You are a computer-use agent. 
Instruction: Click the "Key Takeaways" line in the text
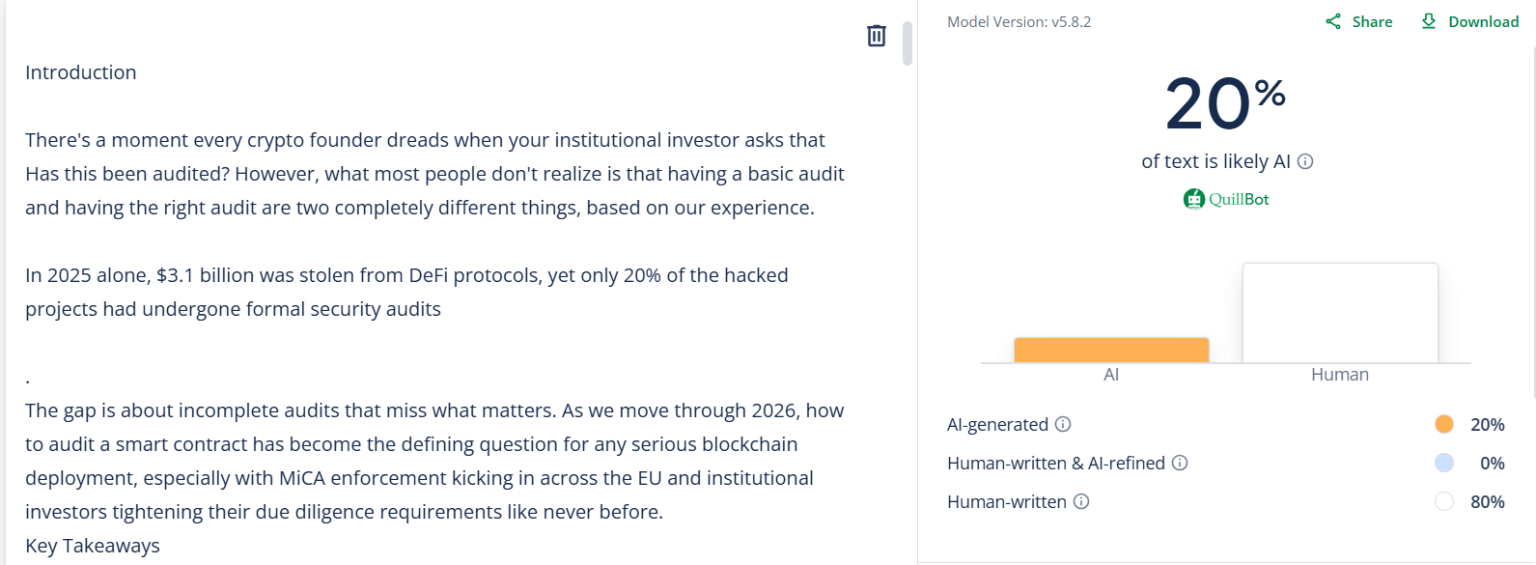coord(92,546)
